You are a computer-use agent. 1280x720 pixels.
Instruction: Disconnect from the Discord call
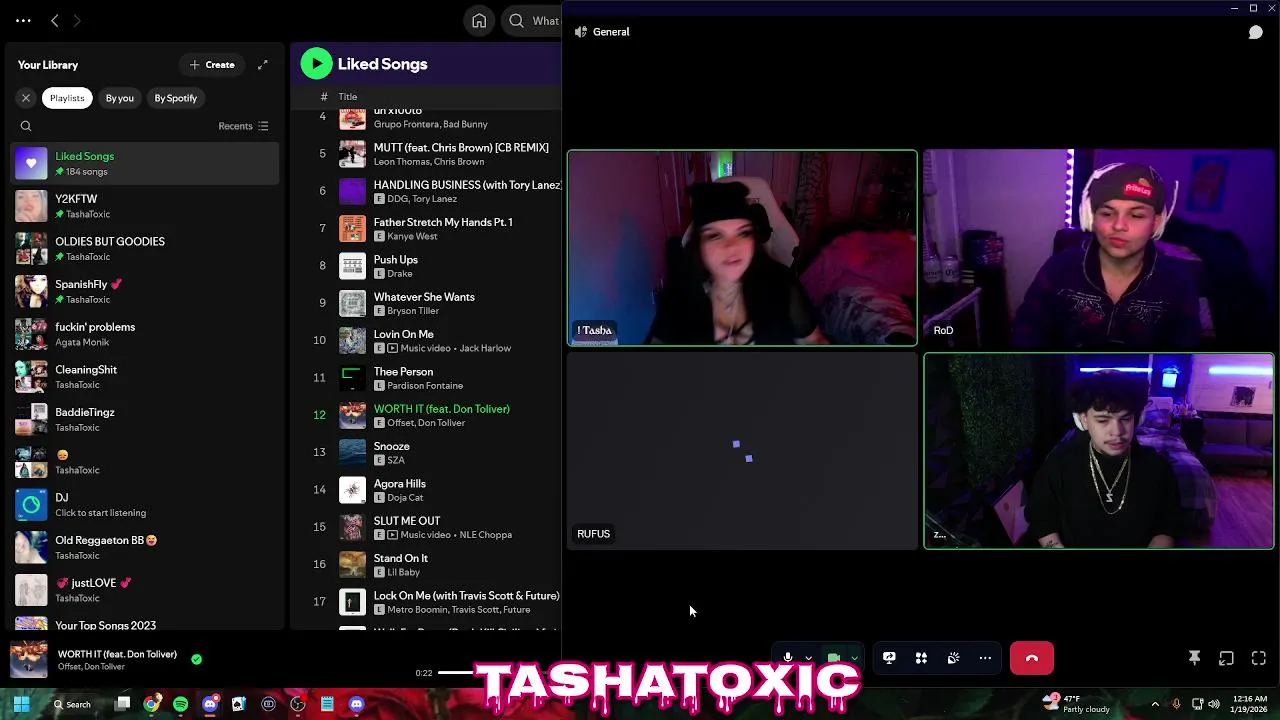[x=1032, y=658]
